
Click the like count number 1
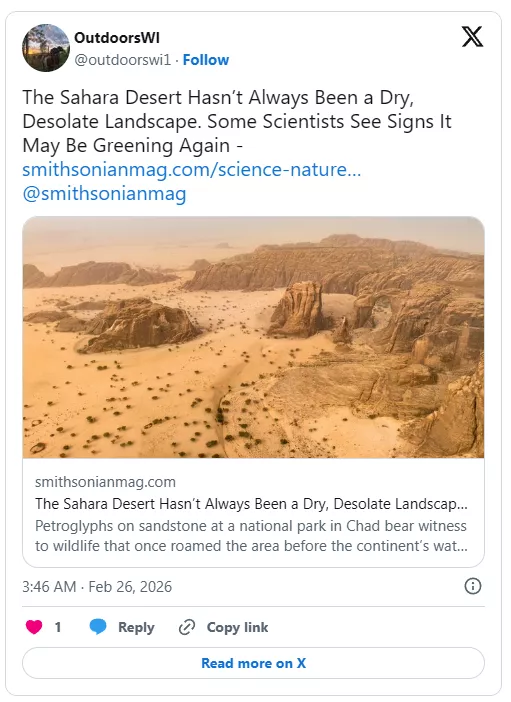click(58, 627)
